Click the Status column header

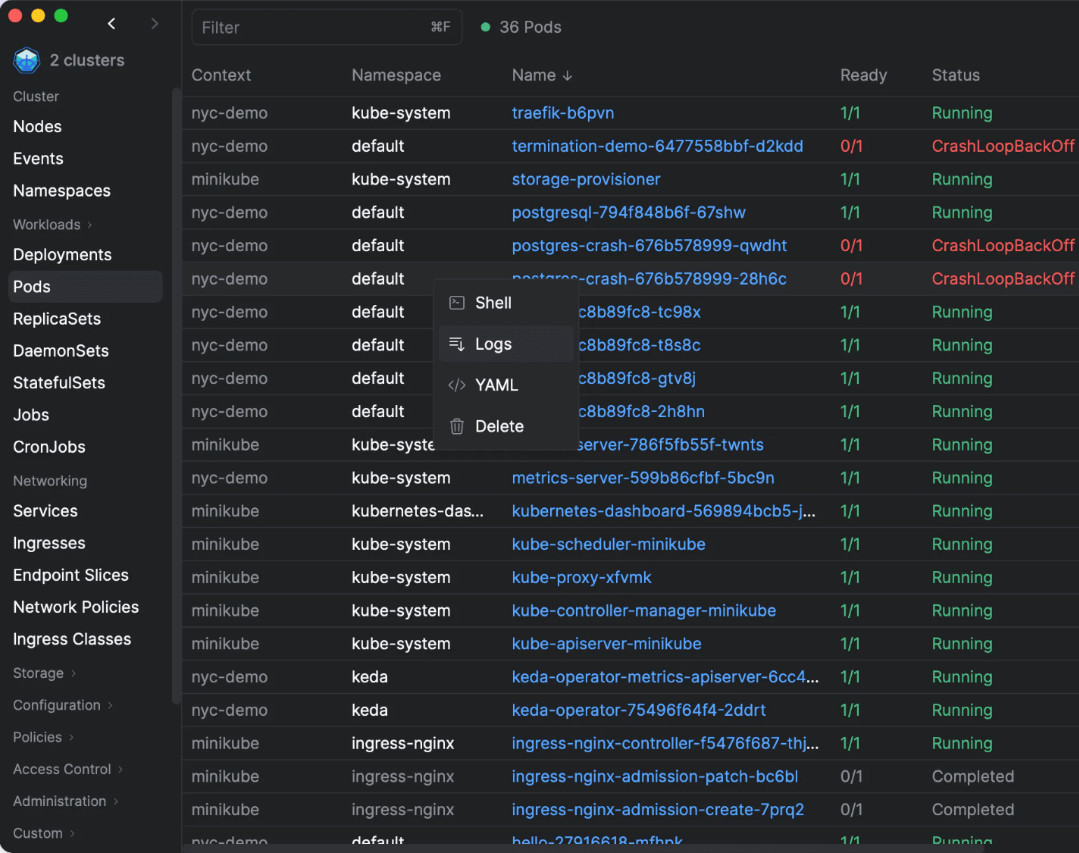(955, 75)
